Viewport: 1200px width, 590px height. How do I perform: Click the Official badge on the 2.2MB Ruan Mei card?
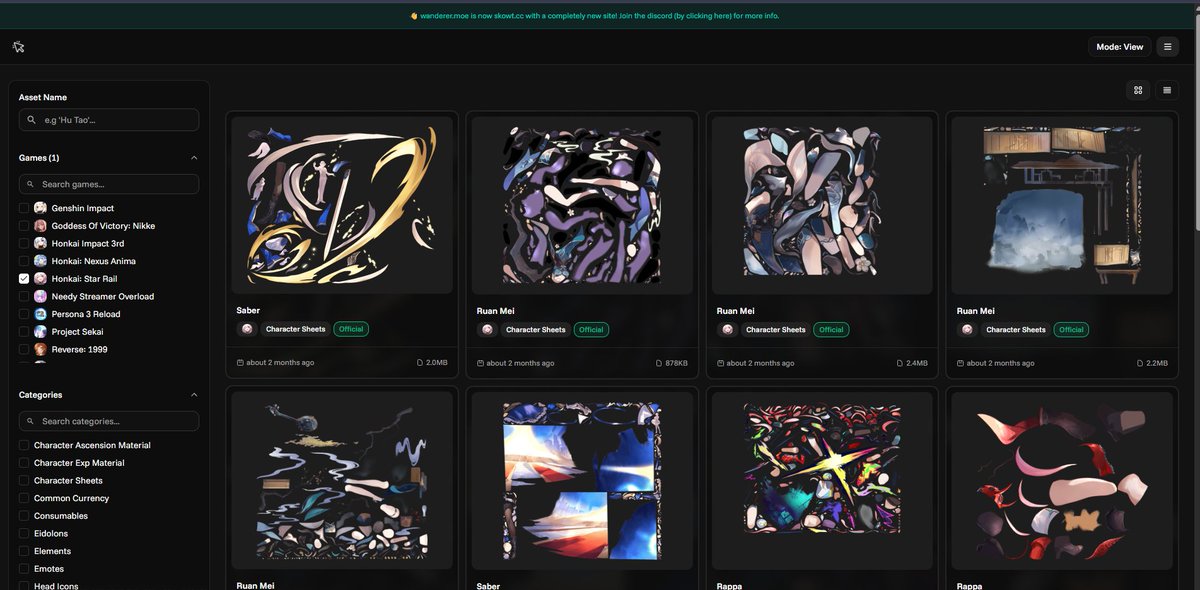click(1071, 329)
